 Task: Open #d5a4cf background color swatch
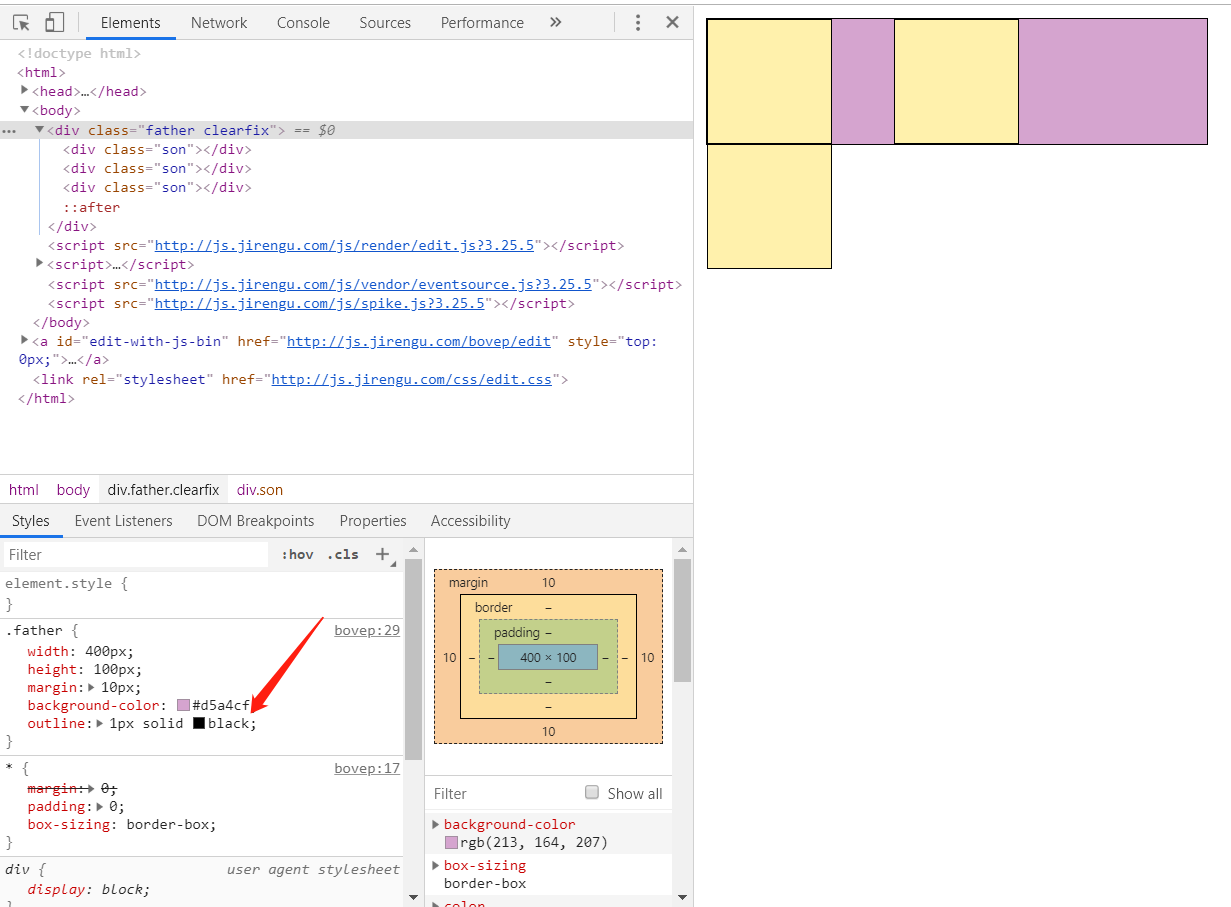(183, 705)
